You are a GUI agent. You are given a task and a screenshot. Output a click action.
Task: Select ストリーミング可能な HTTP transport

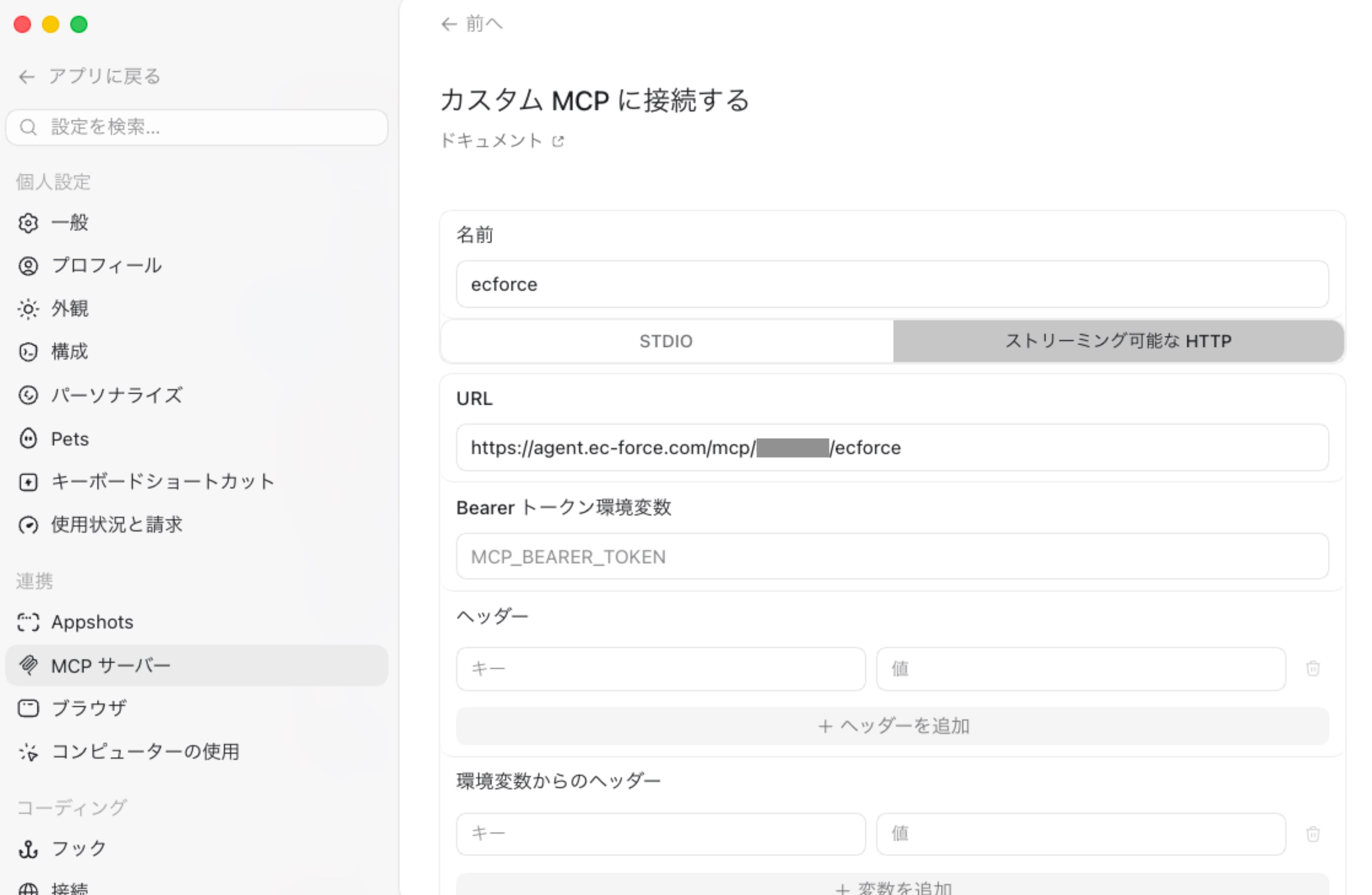pos(1118,341)
